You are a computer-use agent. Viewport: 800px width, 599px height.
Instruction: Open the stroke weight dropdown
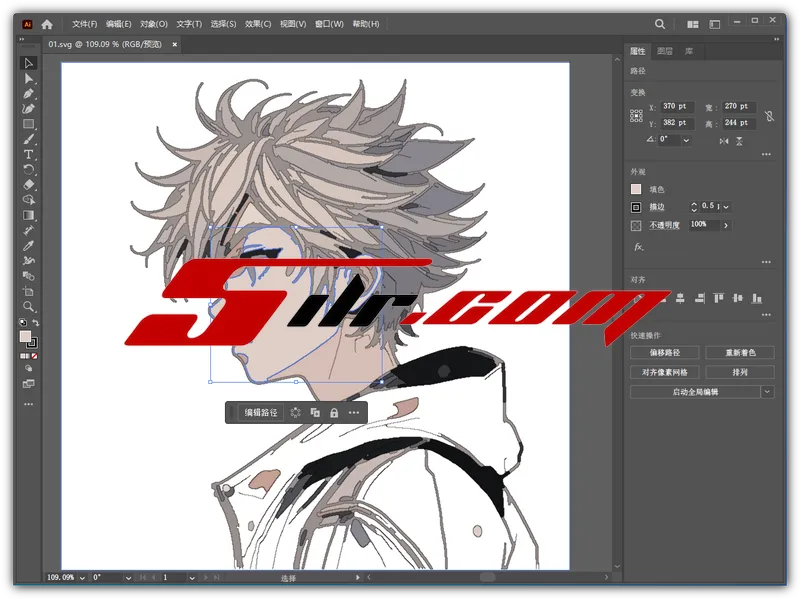click(x=726, y=207)
